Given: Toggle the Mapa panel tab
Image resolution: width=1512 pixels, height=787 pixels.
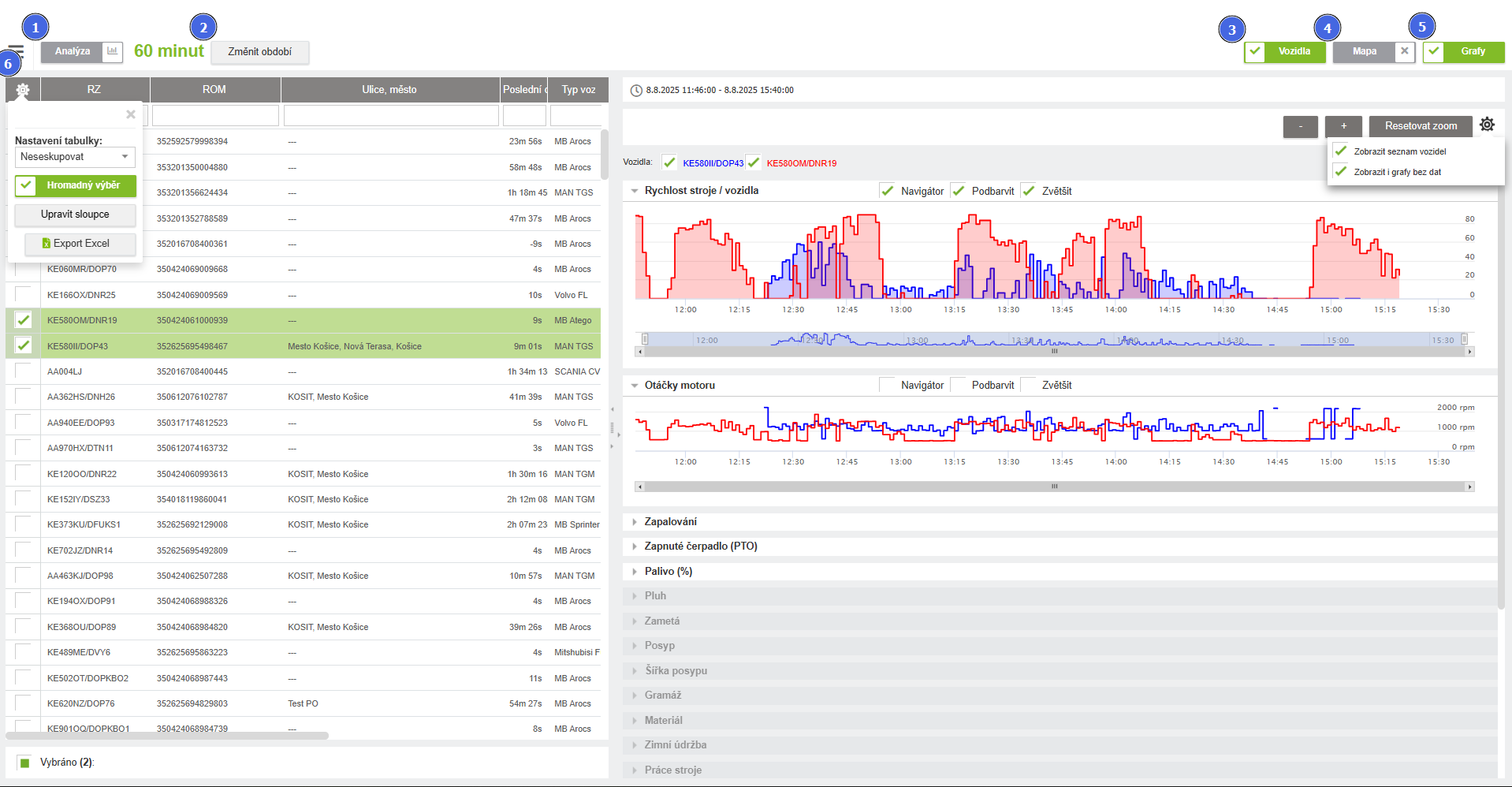Looking at the screenshot, I should [1365, 52].
